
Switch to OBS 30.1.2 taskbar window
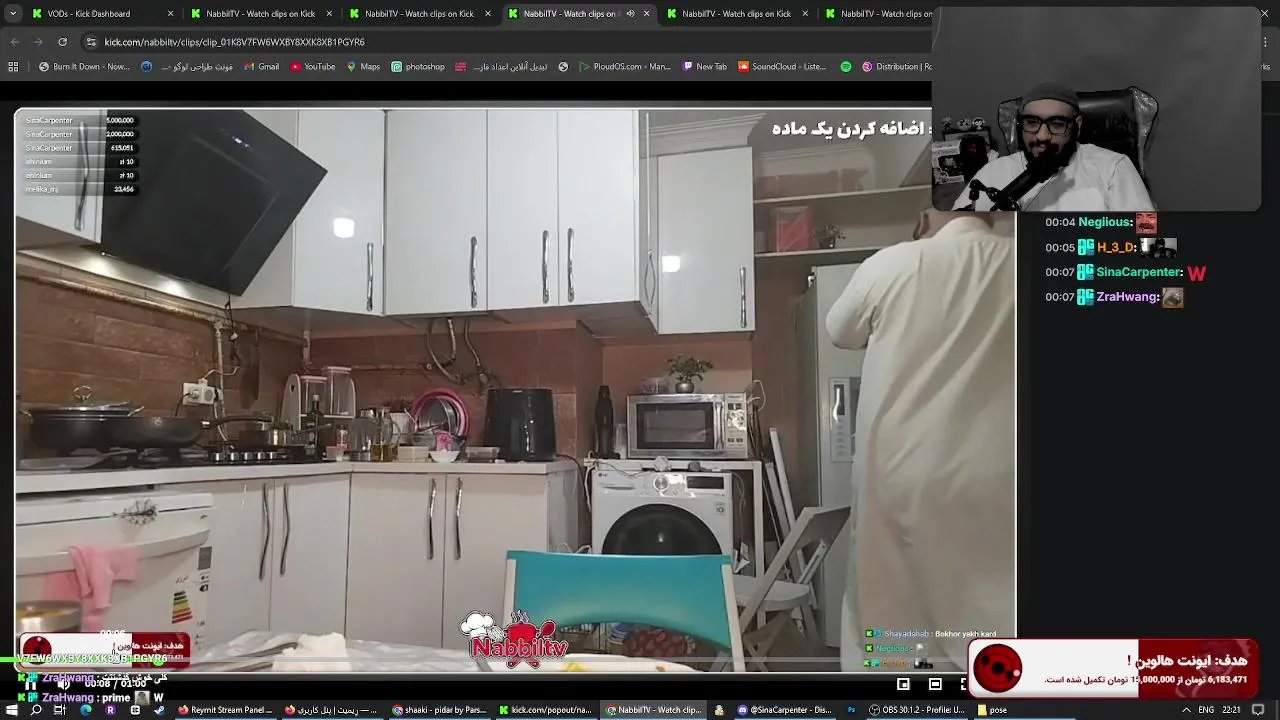point(916,710)
